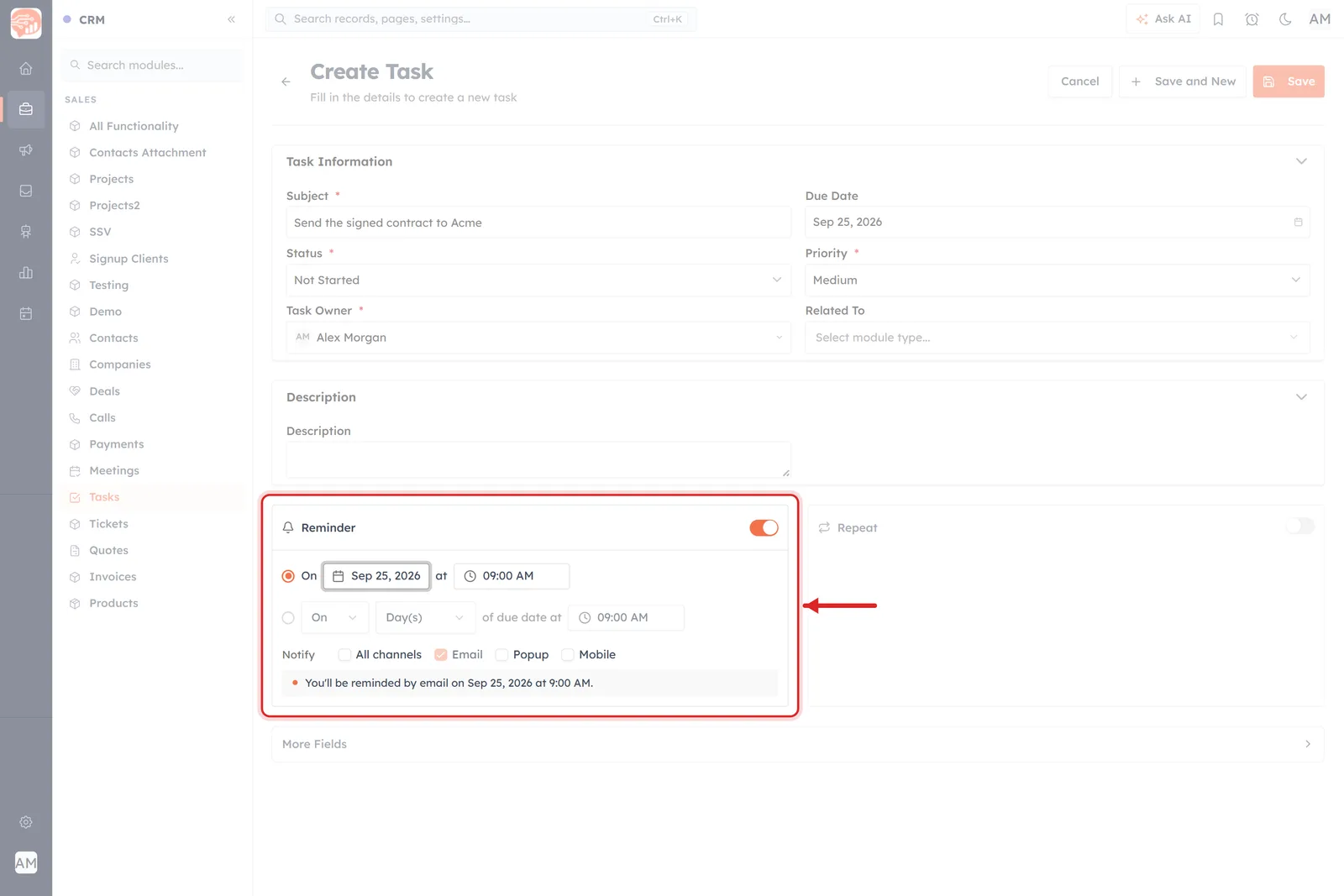Open settings gear in left rail
Image resolution: width=1344 pixels, height=896 pixels.
26,822
